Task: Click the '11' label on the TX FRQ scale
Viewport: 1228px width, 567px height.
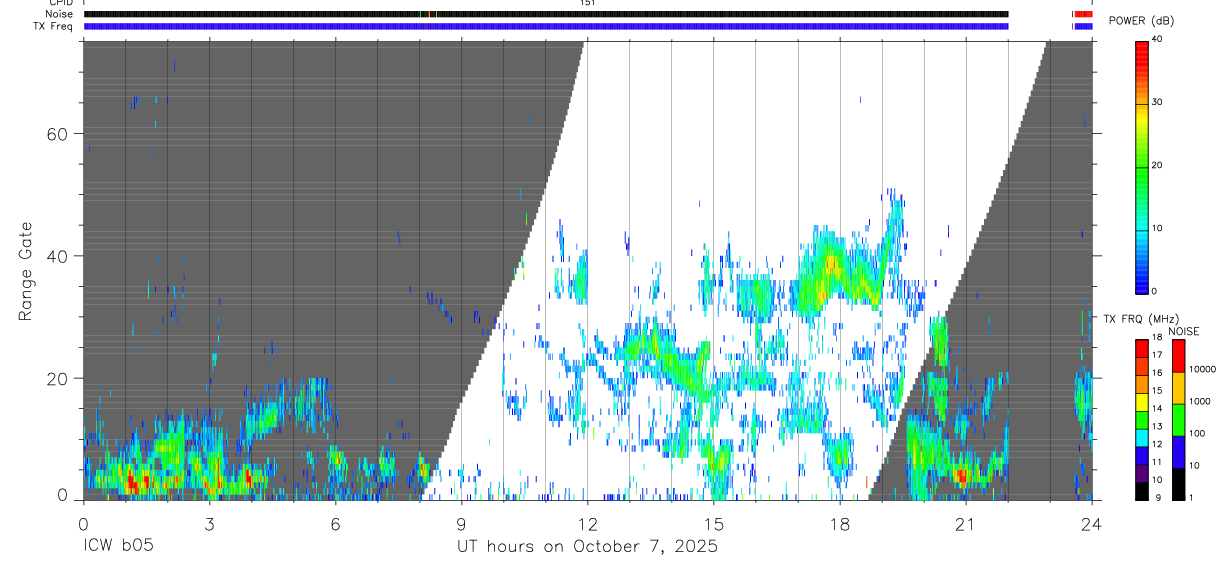Action: point(1157,462)
